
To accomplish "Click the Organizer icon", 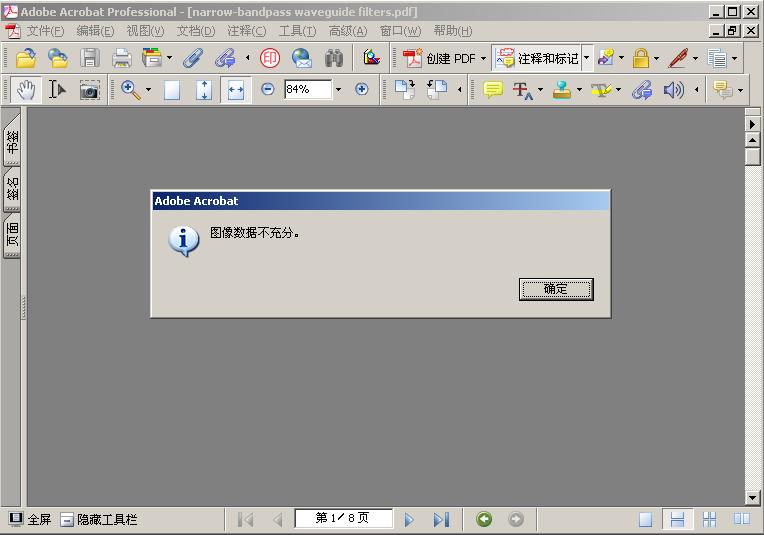I will [x=152, y=58].
